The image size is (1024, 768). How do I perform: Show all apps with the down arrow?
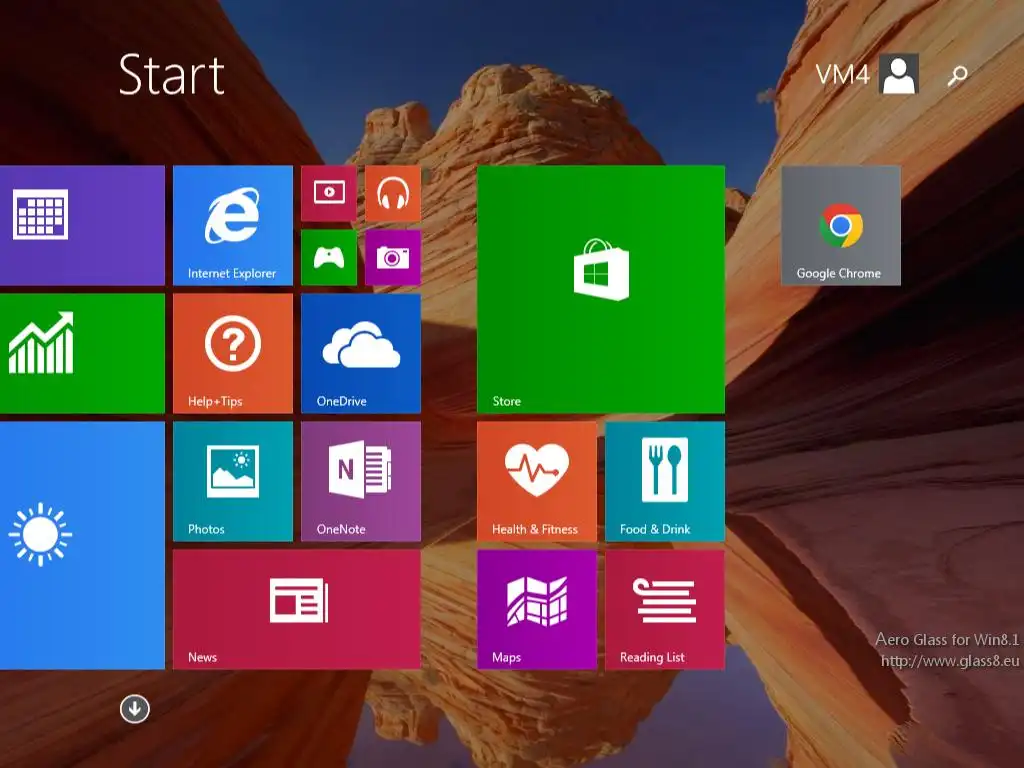click(x=135, y=709)
